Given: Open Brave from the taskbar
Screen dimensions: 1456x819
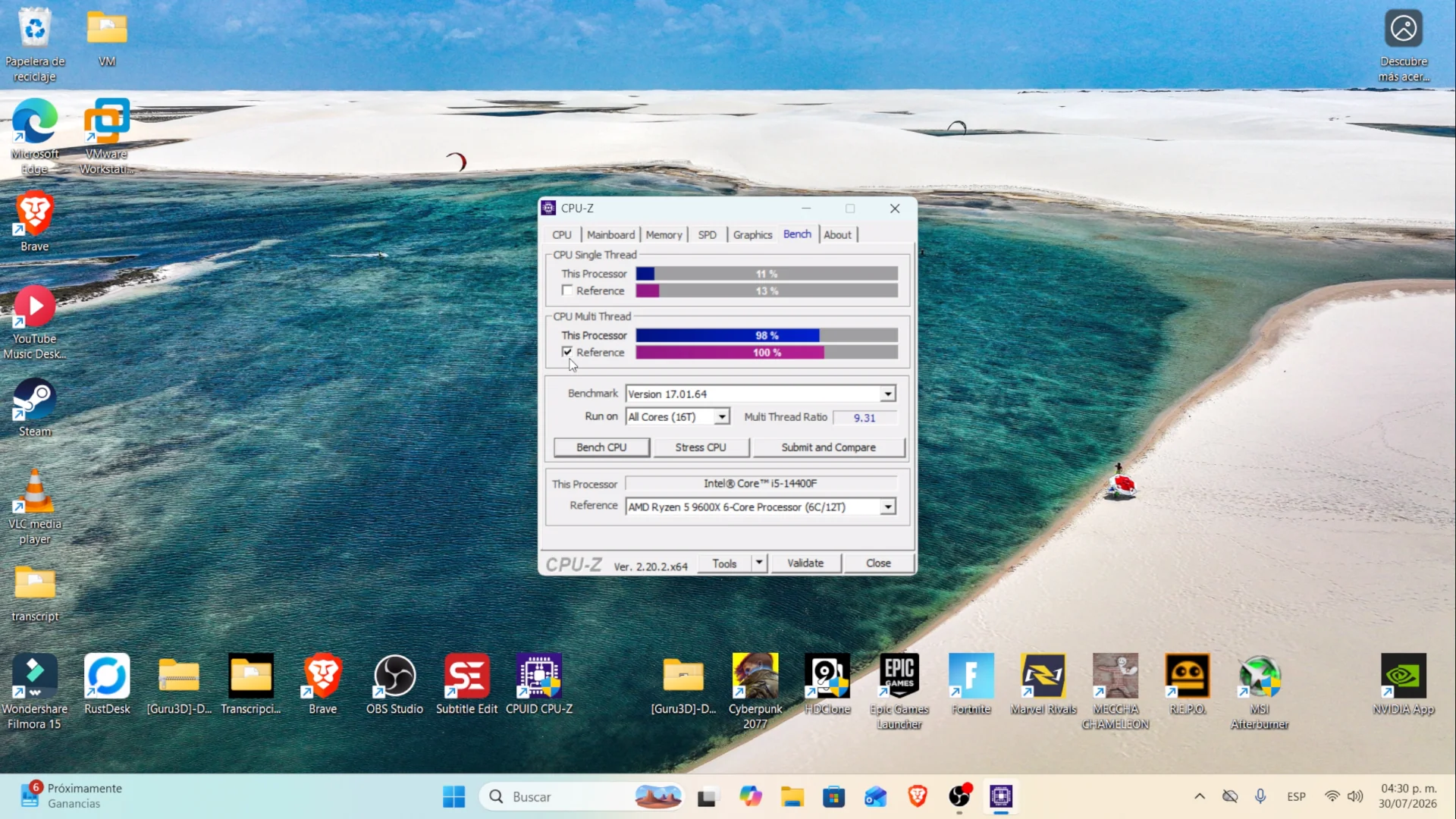Looking at the screenshot, I should coord(918,796).
